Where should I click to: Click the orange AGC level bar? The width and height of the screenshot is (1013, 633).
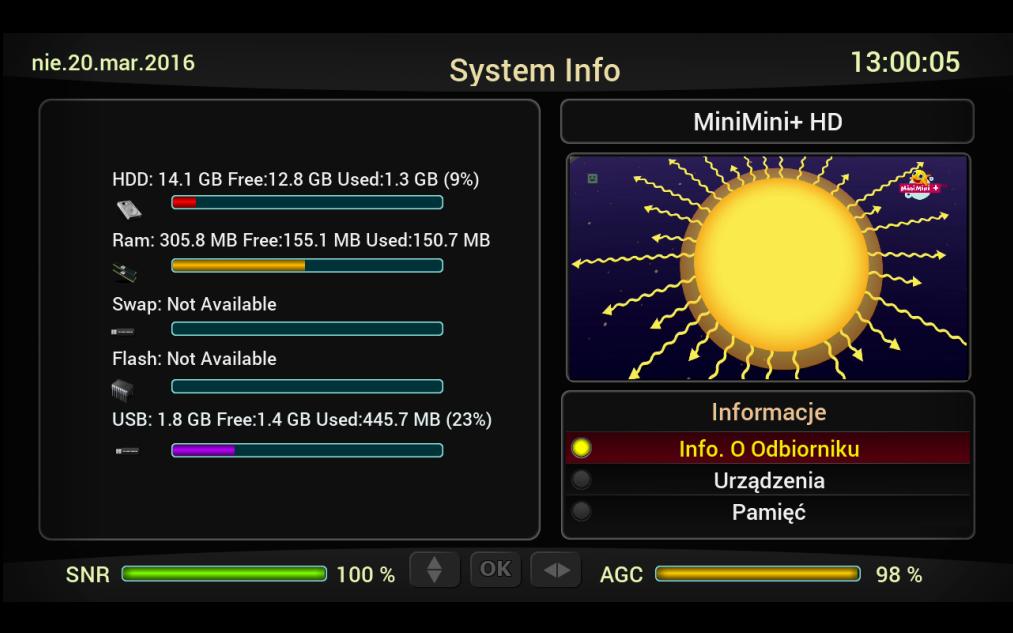click(757, 574)
